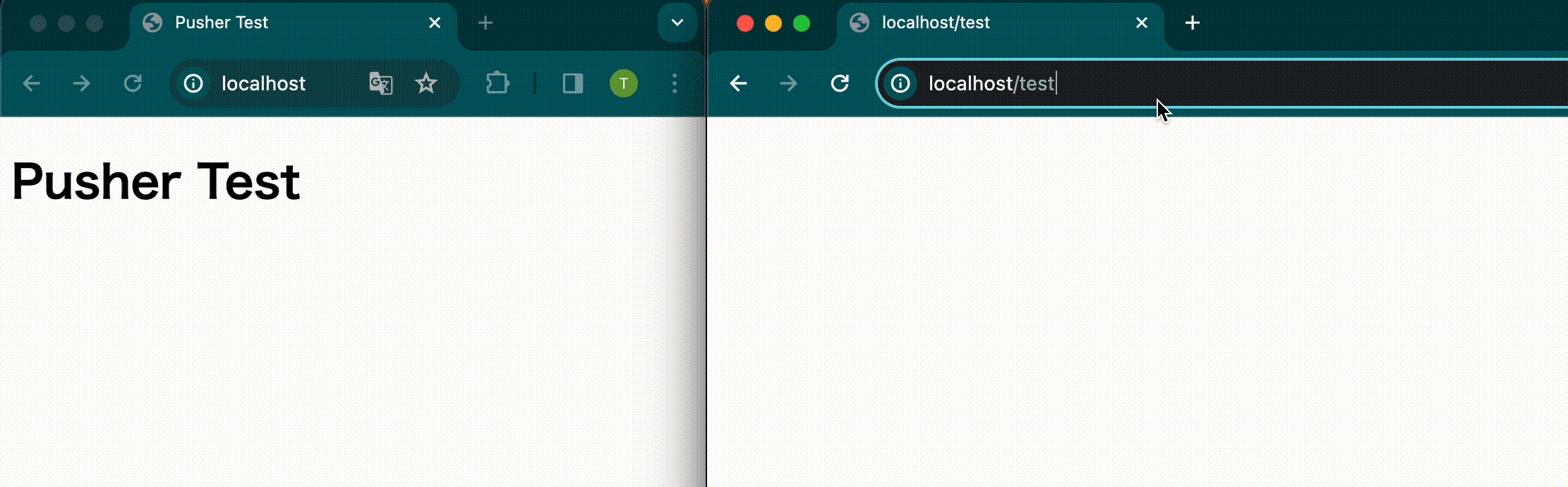
Task: Select the localhost/test tab
Action: tap(1001, 25)
